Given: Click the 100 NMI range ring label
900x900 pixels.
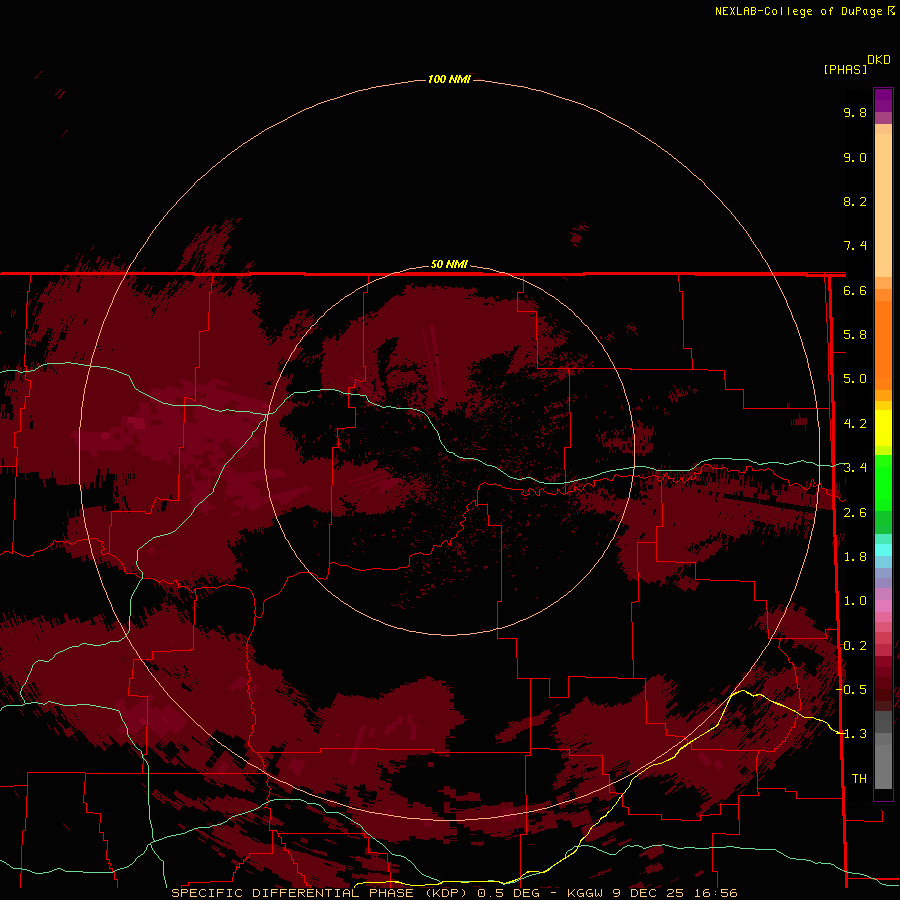Looking at the screenshot, I should click(449, 79).
